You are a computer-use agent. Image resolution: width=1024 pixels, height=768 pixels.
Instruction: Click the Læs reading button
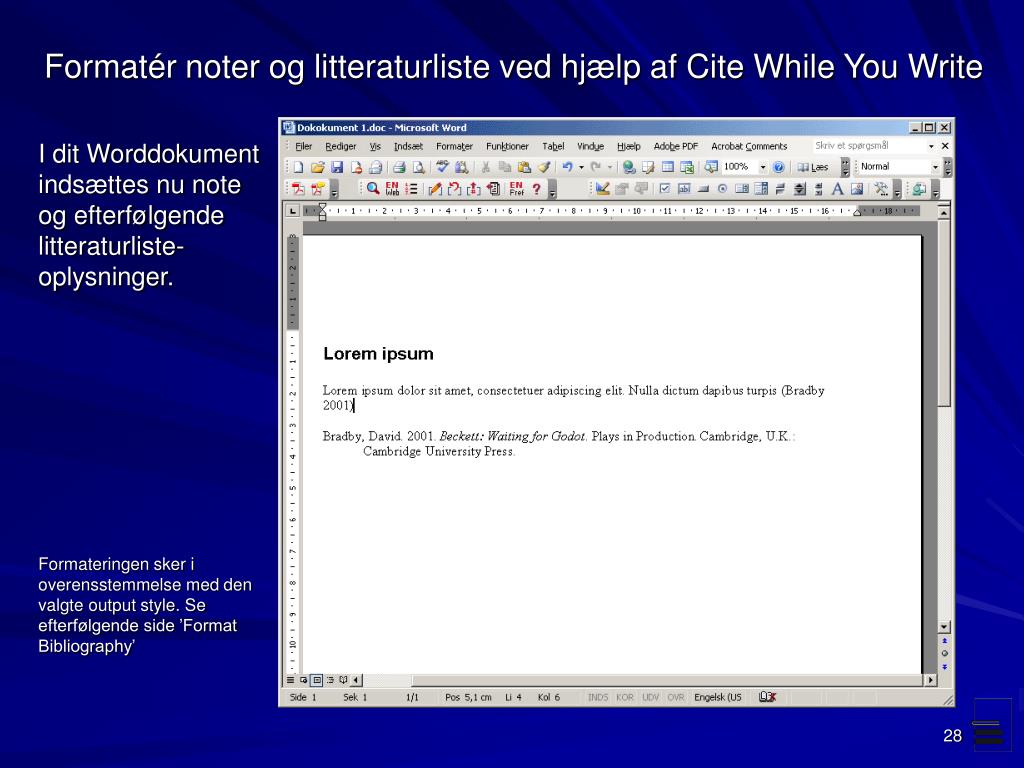(813, 167)
